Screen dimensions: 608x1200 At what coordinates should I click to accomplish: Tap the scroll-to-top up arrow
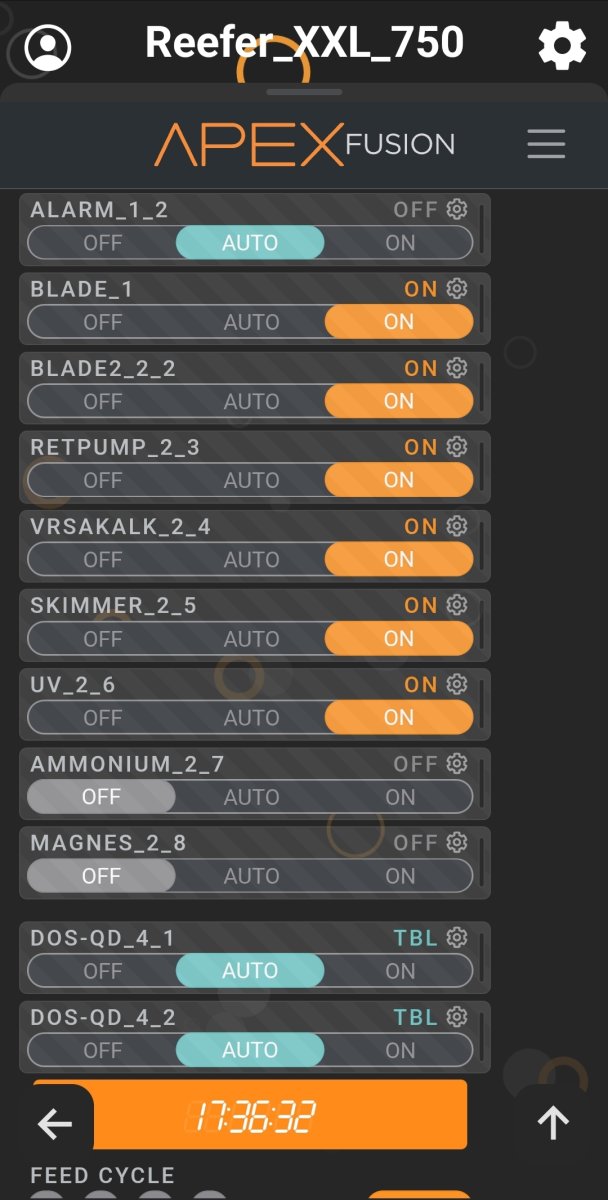[x=553, y=1123]
